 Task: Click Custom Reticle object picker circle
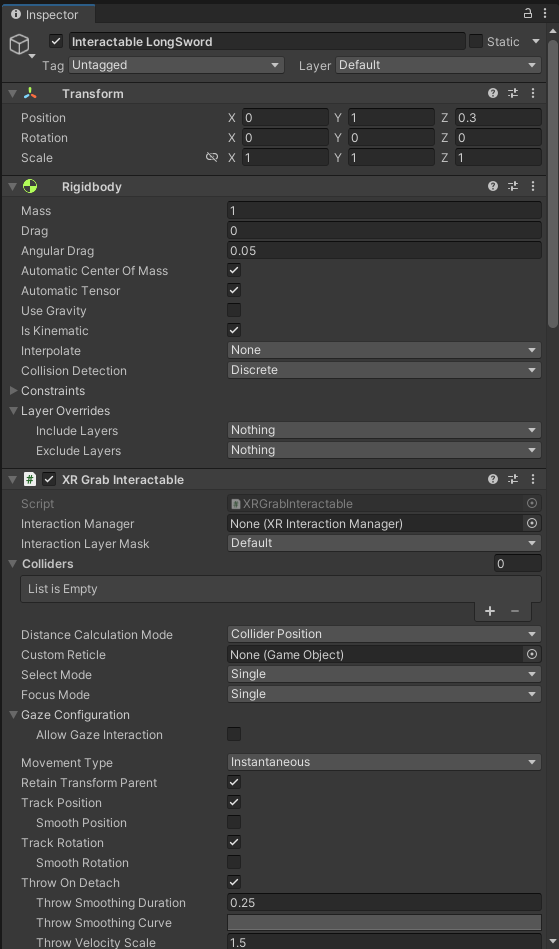(x=532, y=654)
